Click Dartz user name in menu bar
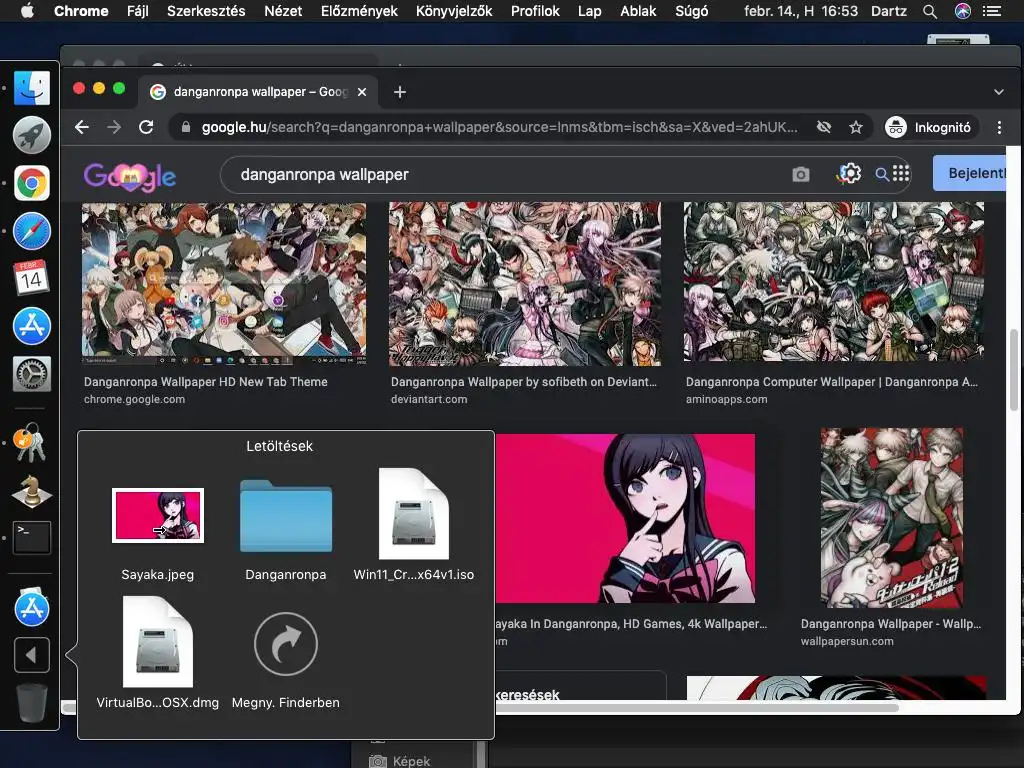Screen dimensions: 1024x768 point(889,11)
